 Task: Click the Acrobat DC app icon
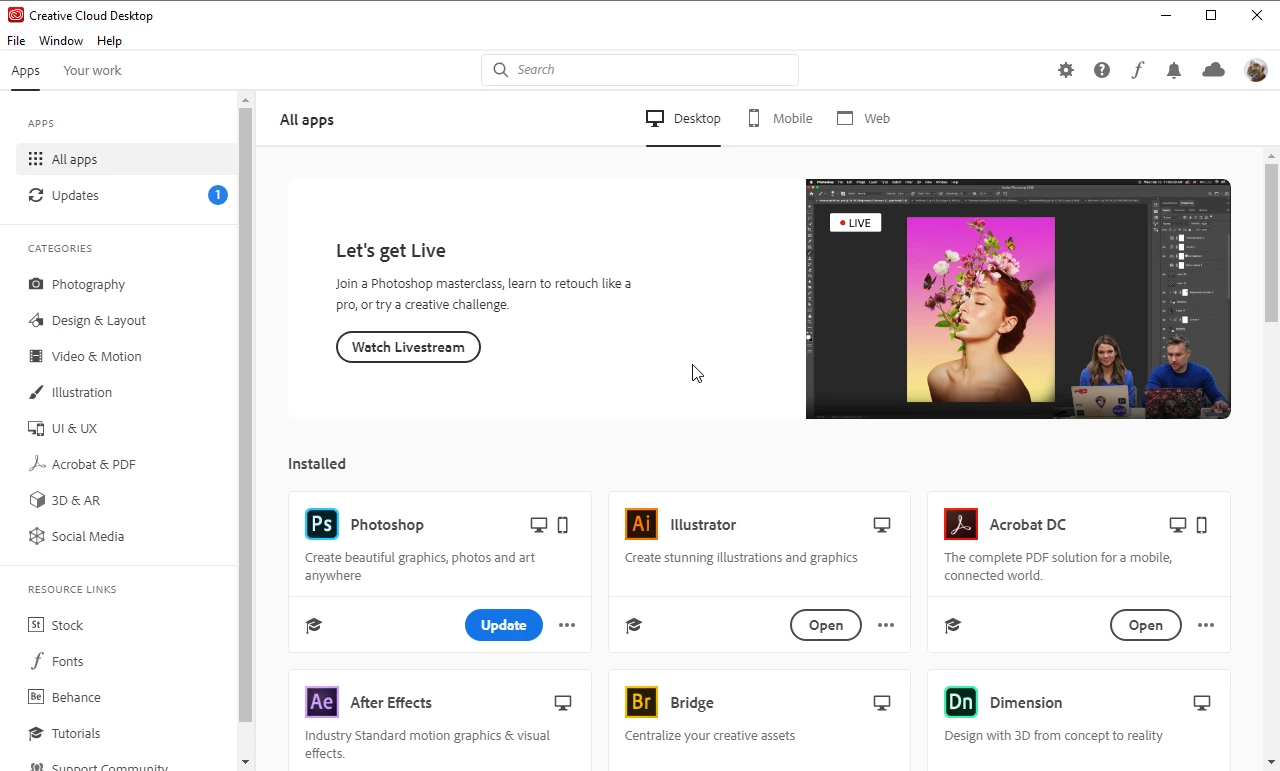961,524
